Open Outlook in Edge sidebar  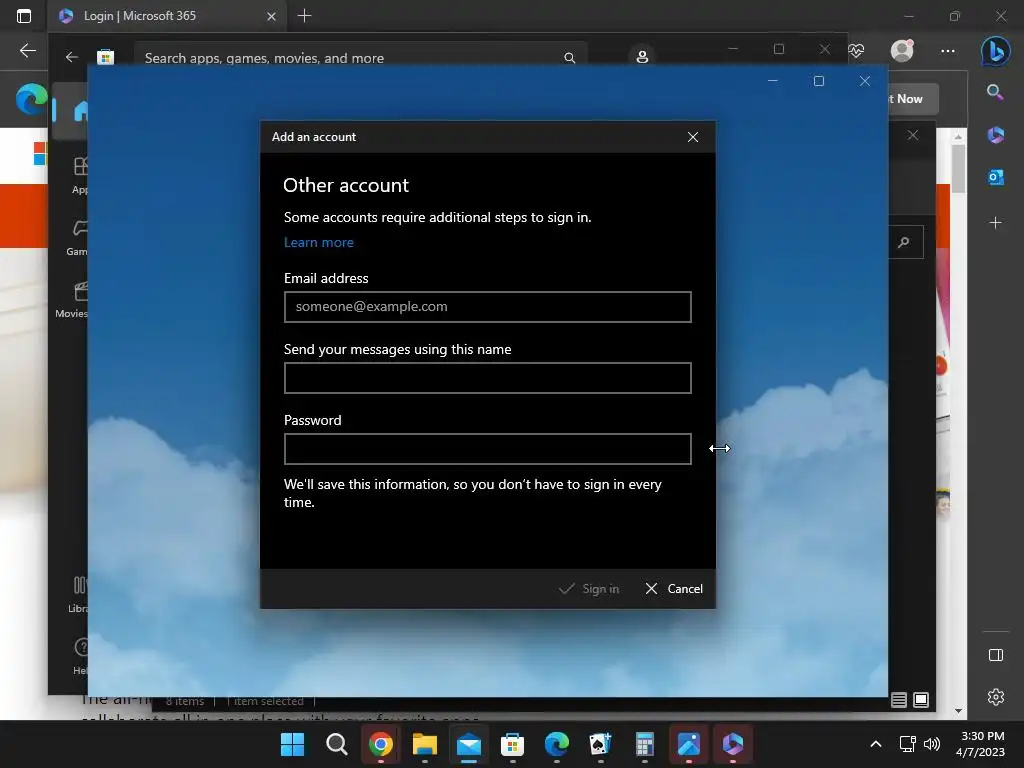point(995,177)
